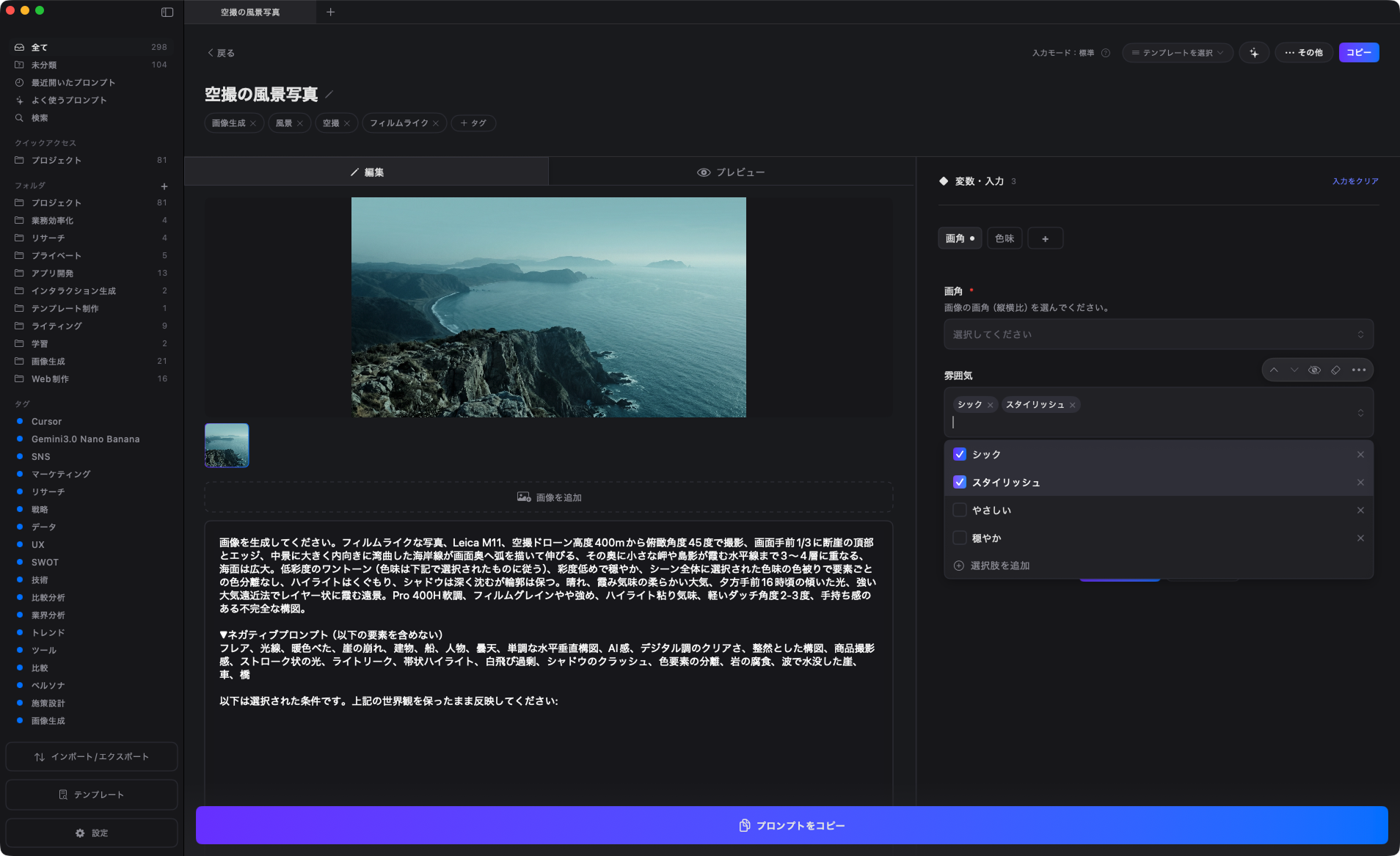
Task: Click the コピー button in header
Action: pyautogui.click(x=1359, y=53)
